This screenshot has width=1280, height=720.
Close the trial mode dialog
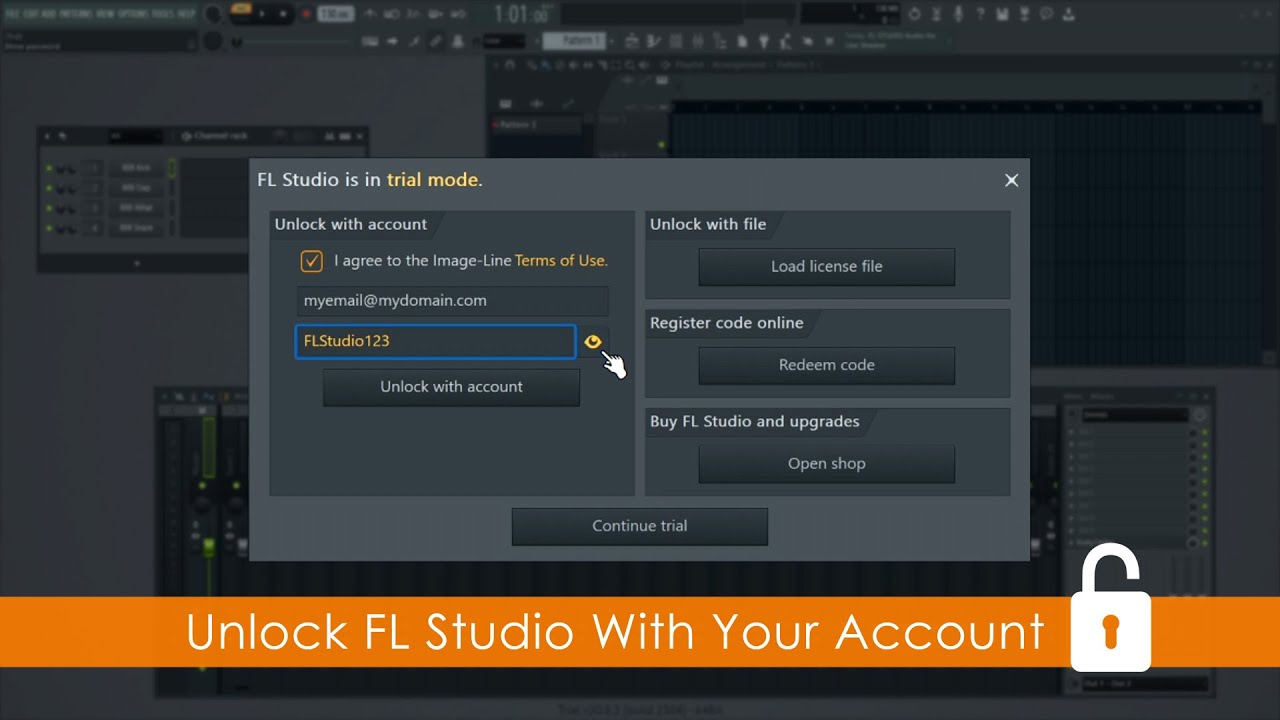tap(1011, 180)
